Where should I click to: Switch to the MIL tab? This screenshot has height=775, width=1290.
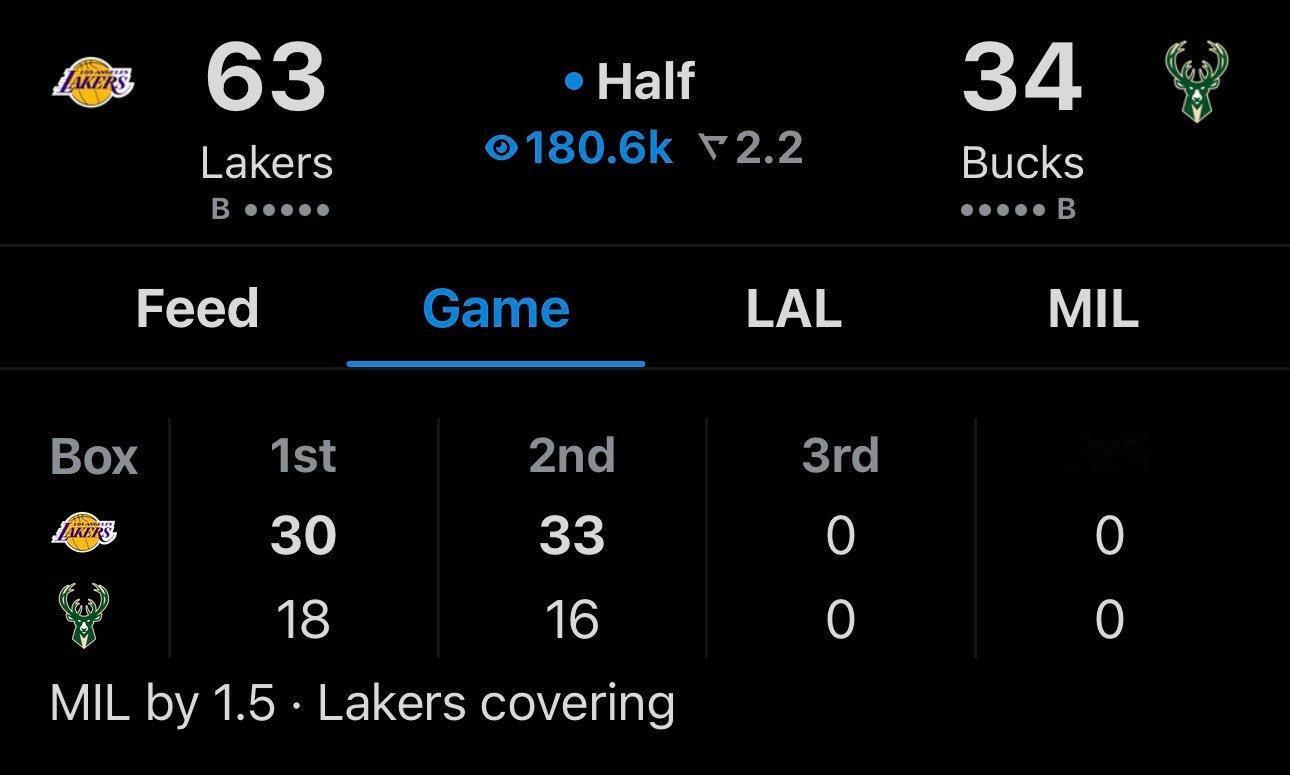pos(1093,308)
